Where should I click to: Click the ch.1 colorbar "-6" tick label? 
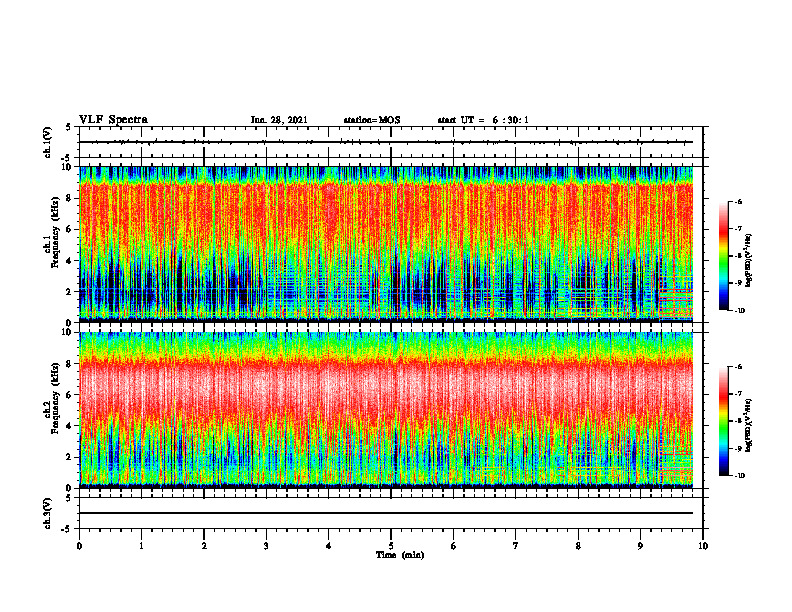(738, 202)
